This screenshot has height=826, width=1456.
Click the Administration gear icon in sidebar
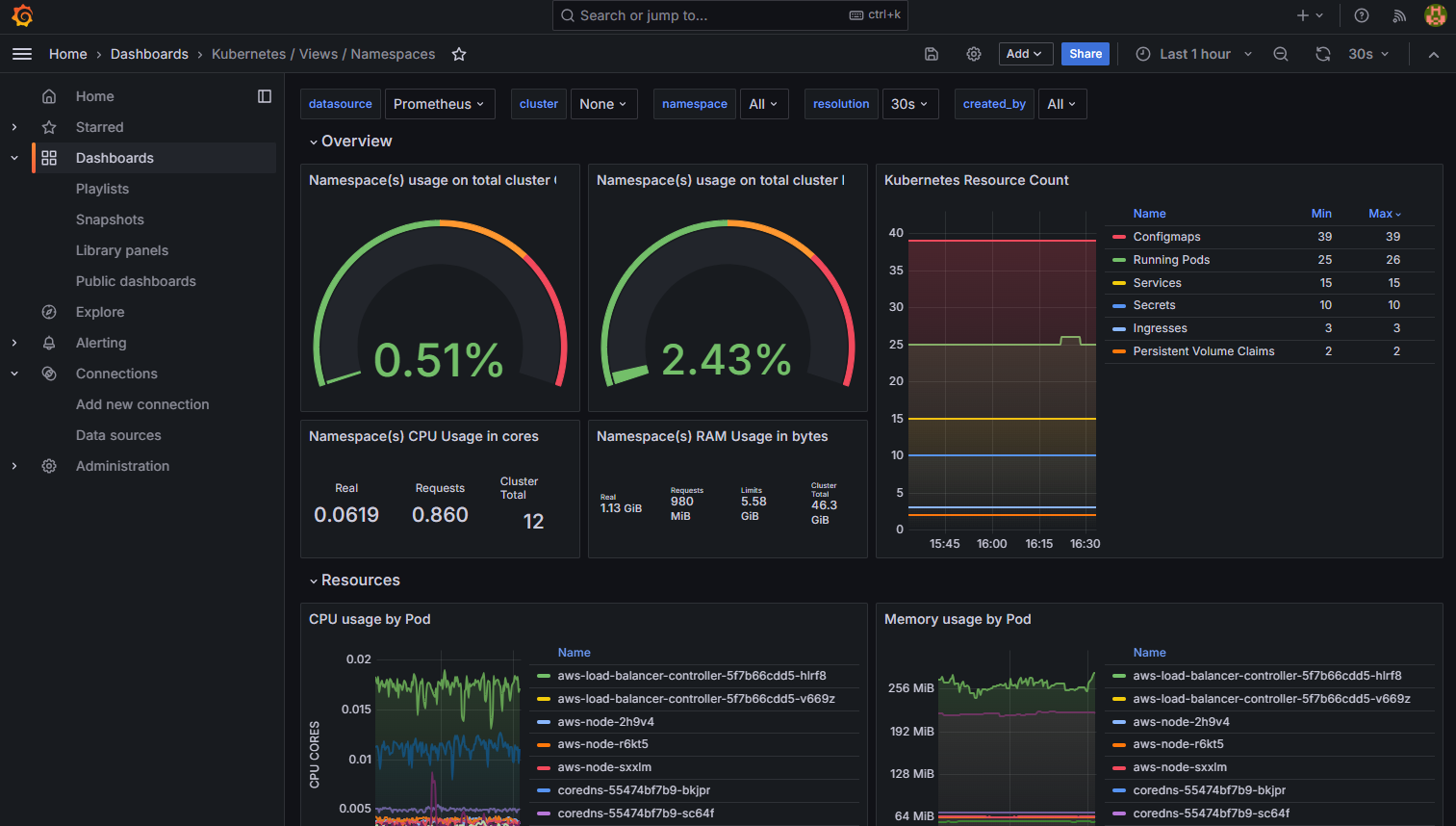click(x=49, y=466)
